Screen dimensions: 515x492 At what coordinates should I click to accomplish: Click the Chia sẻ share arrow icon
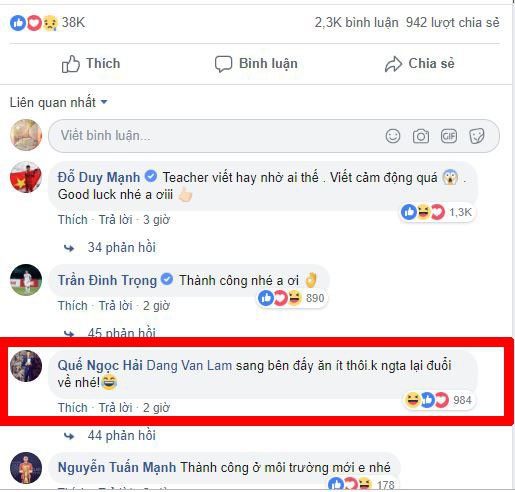click(x=394, y=64)
